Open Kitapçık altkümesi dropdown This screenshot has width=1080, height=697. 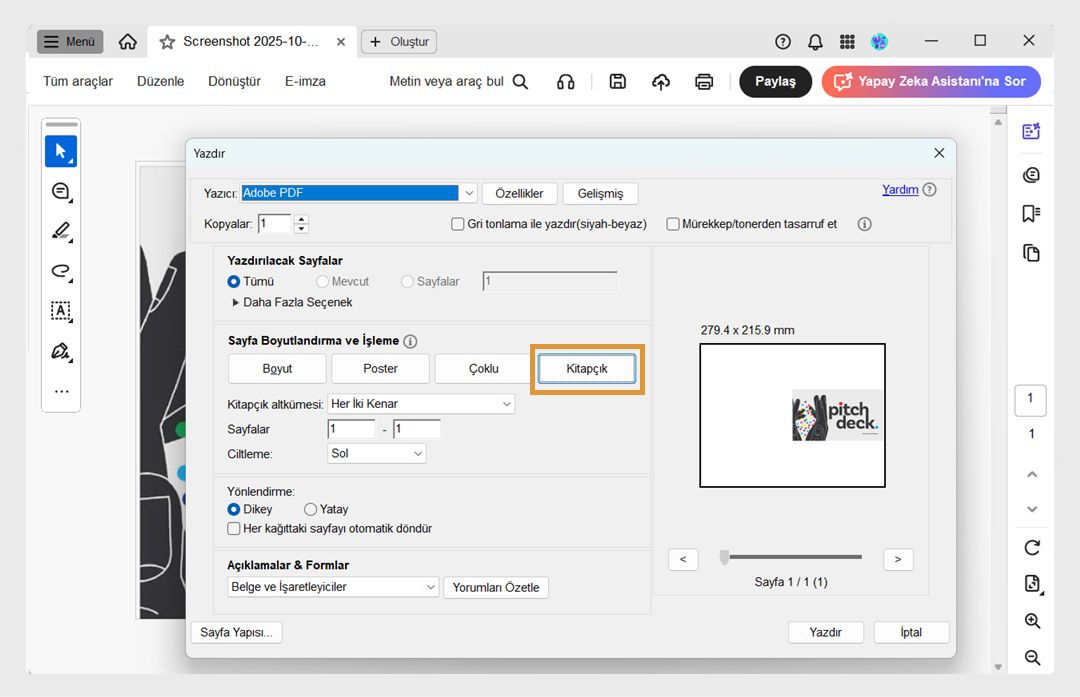[x=421, y=404]
